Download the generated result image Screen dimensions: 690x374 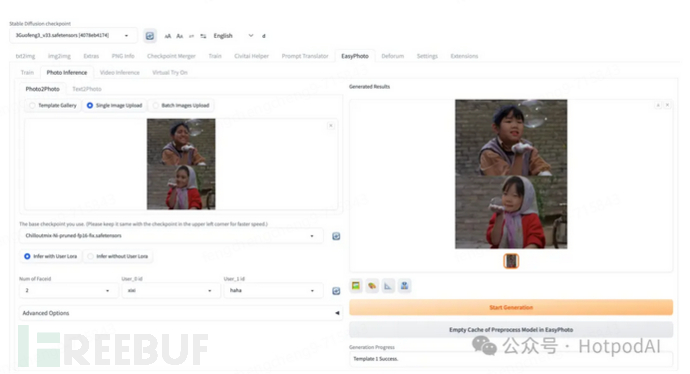click(x=658, y=105)
